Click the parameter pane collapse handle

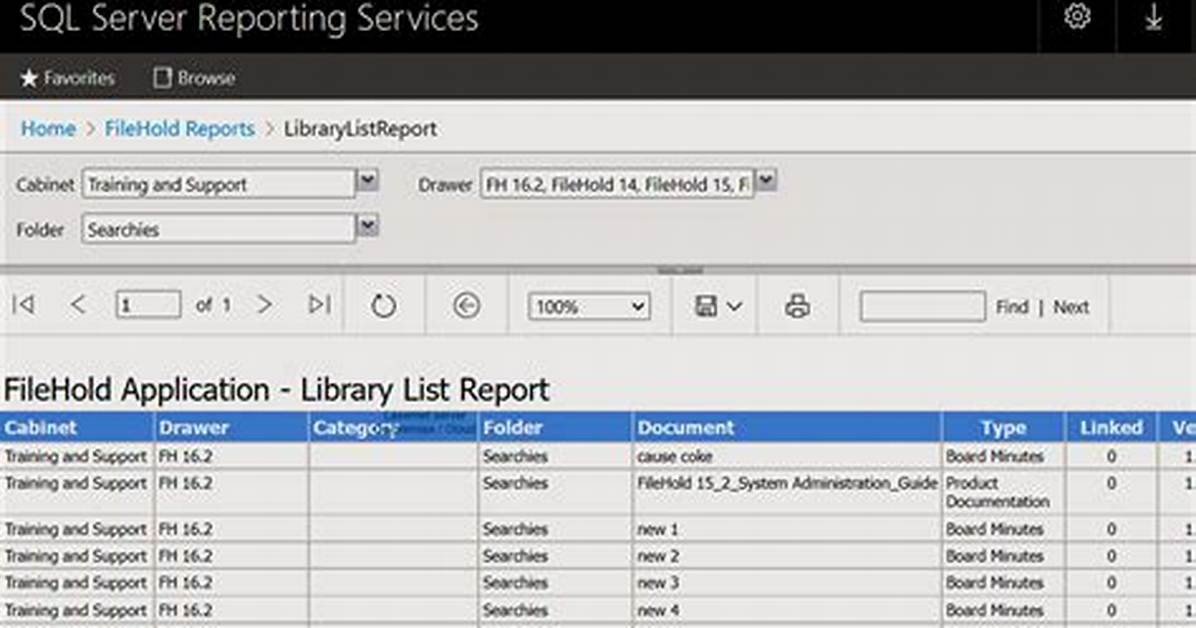pos(680,270)
